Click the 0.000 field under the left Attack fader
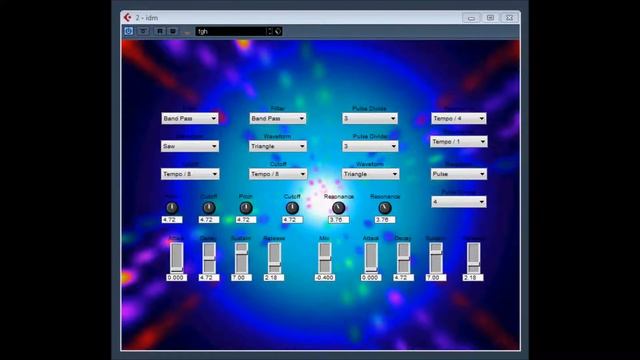Image resolution: width=640 pixels, height=360 pixels. (177, 278)
